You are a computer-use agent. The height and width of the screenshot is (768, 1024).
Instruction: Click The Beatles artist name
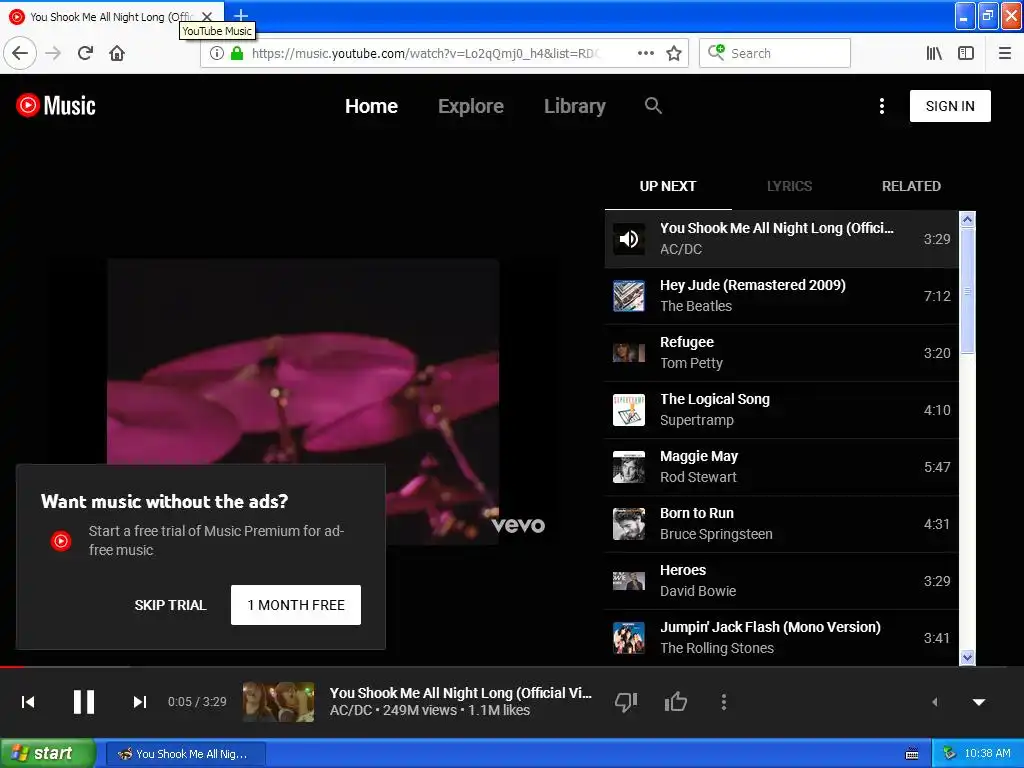click(696, 306)
